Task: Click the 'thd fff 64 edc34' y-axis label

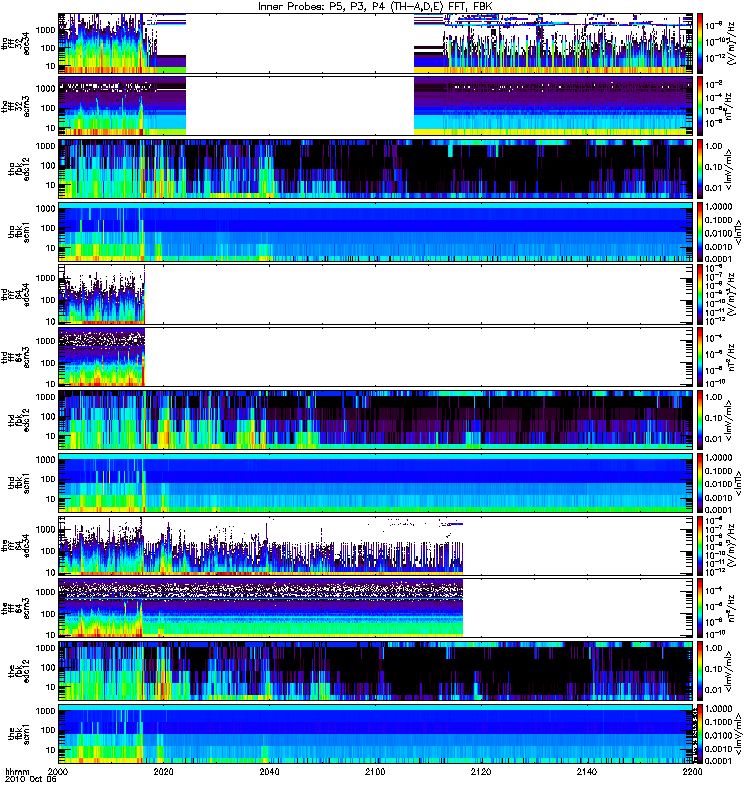Action: click(15, 294)
